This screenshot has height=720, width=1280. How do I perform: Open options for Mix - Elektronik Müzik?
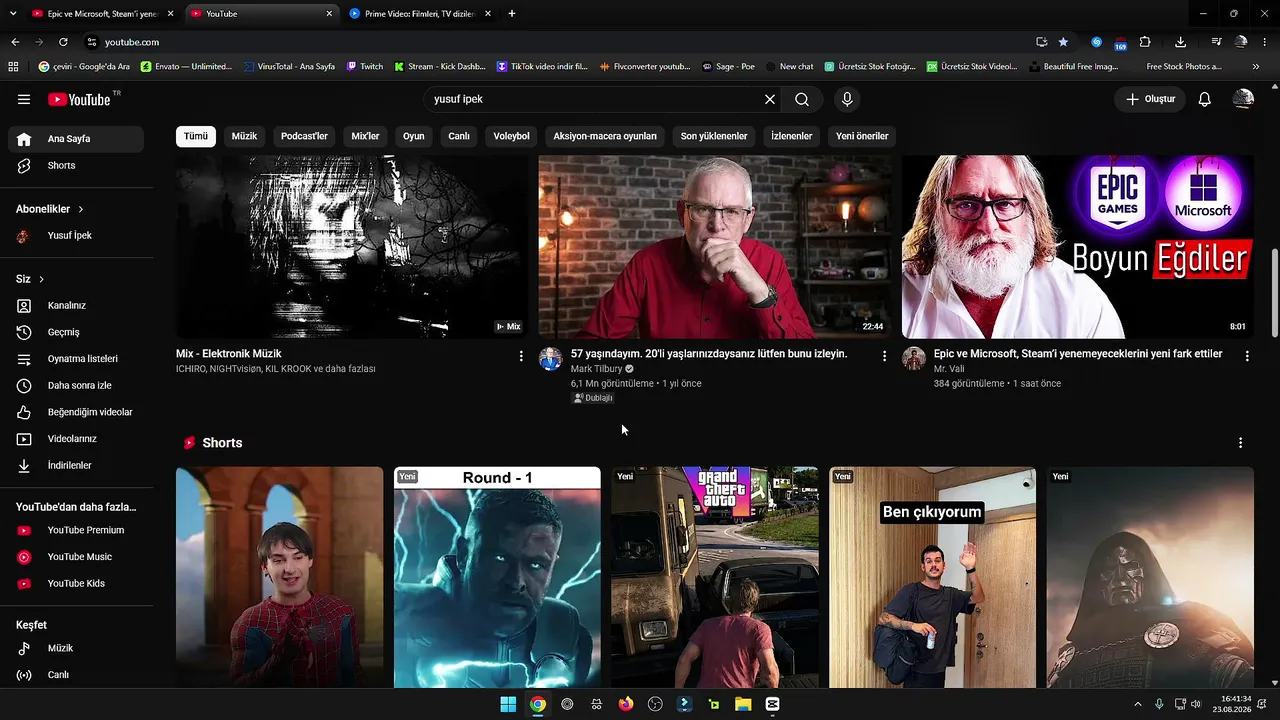[521, 356]
